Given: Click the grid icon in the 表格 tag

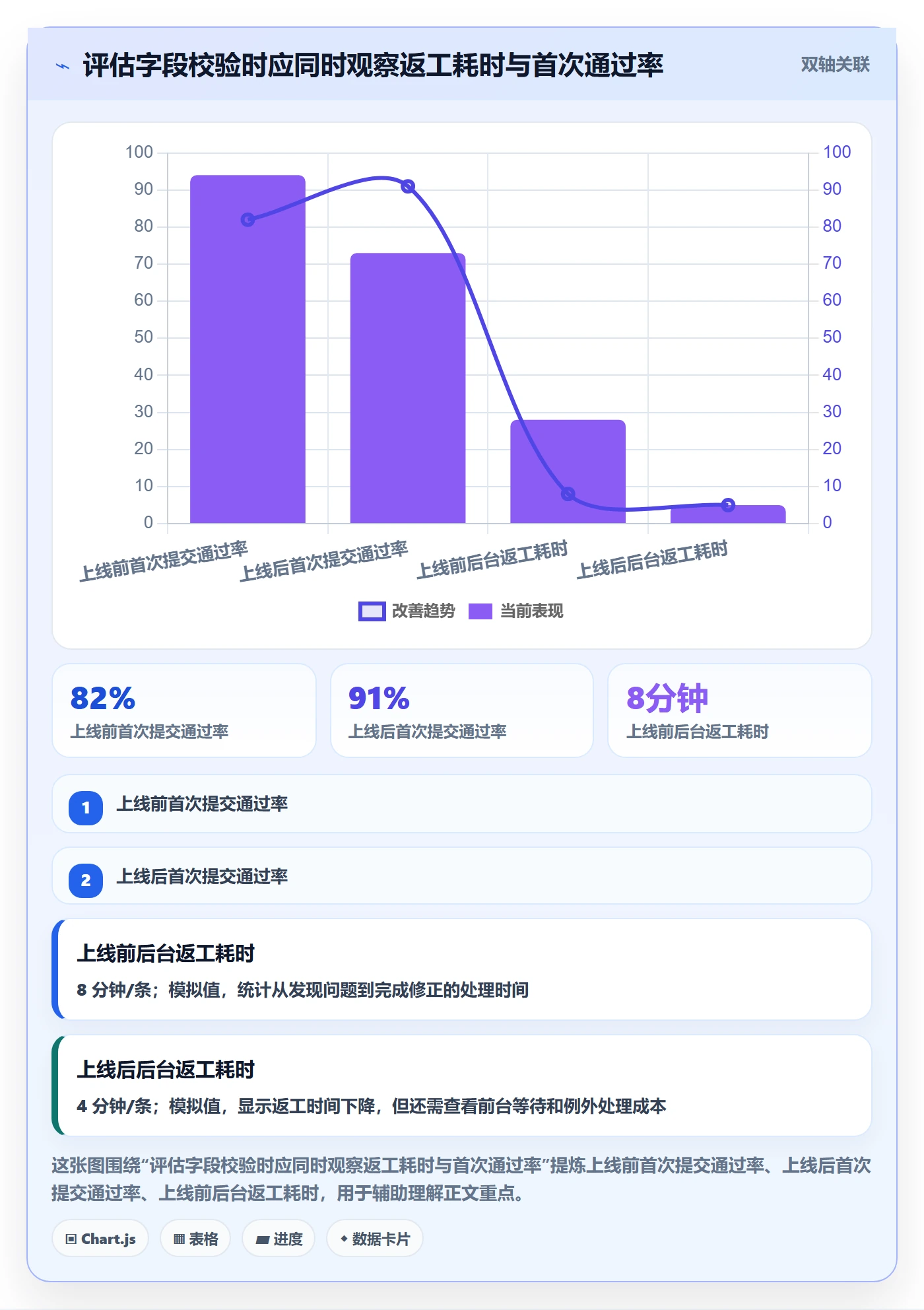Looking at the screenshot, I should click(179, 1239).
